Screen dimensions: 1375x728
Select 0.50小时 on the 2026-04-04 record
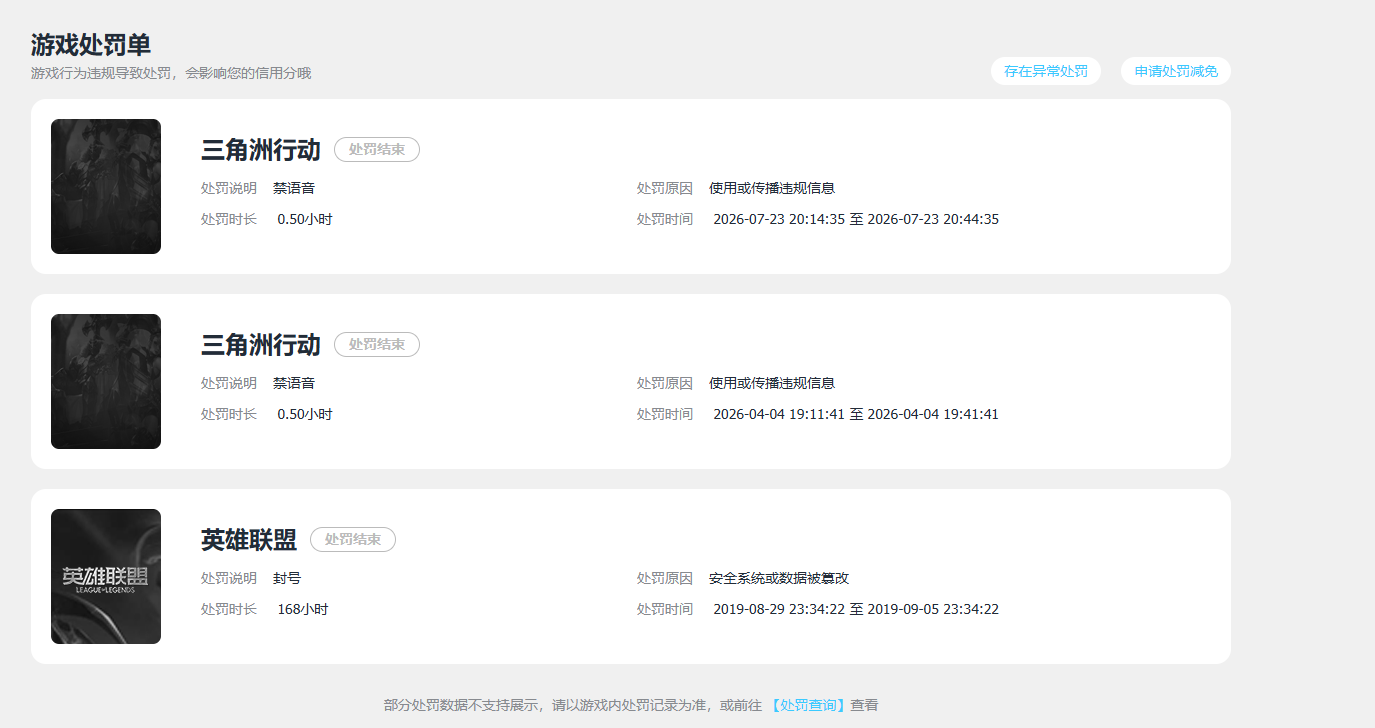tap(305, 414)
